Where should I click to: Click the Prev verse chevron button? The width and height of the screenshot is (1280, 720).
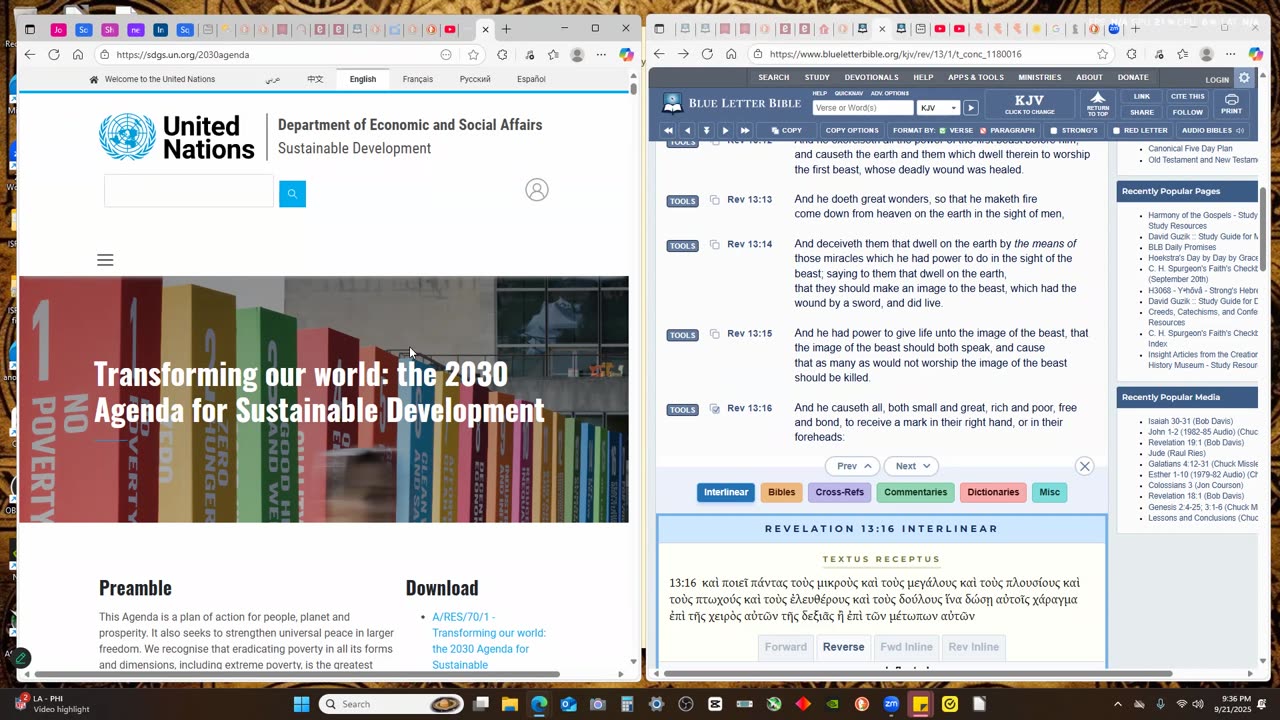coord(853,466)
